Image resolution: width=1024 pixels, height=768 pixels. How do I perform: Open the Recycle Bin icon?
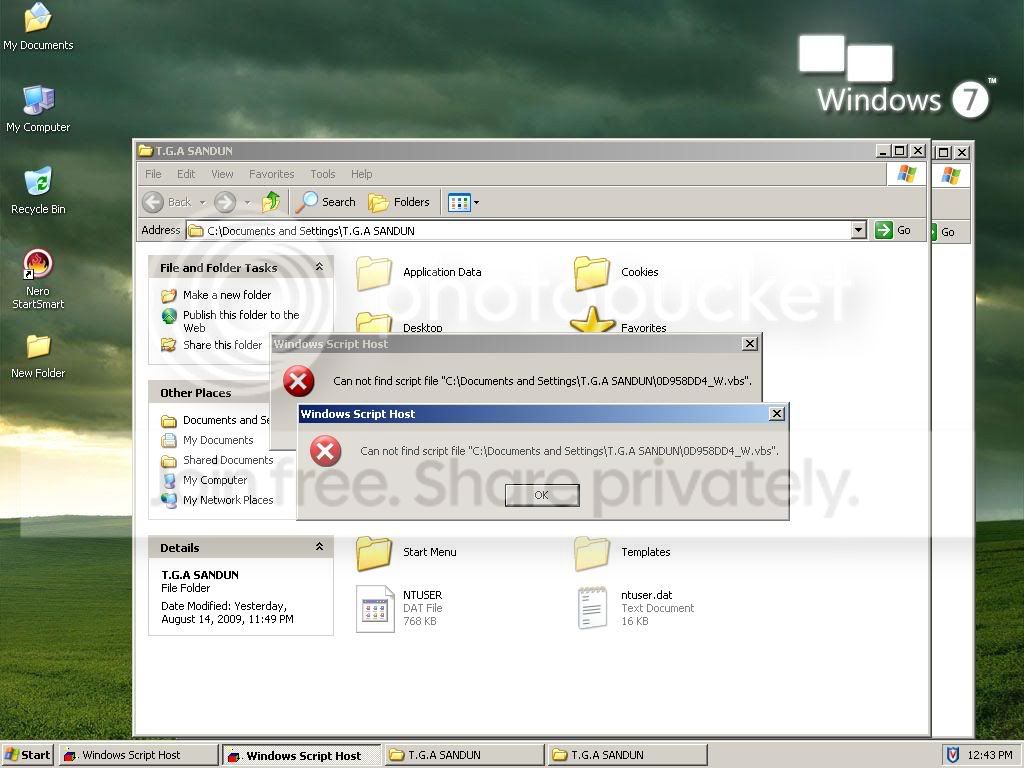click(x=38, y=191)
